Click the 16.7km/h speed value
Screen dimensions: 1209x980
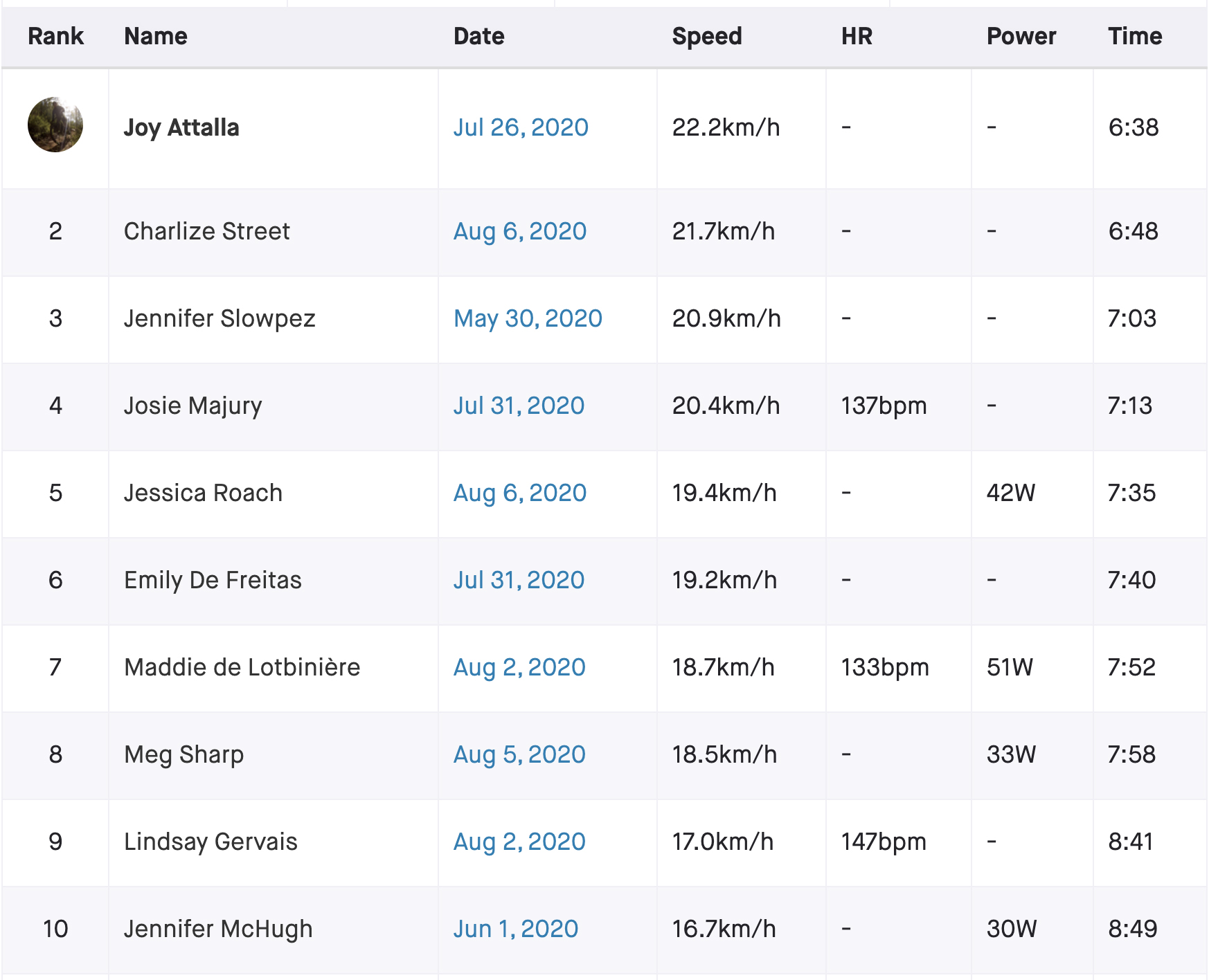[724, 929]
